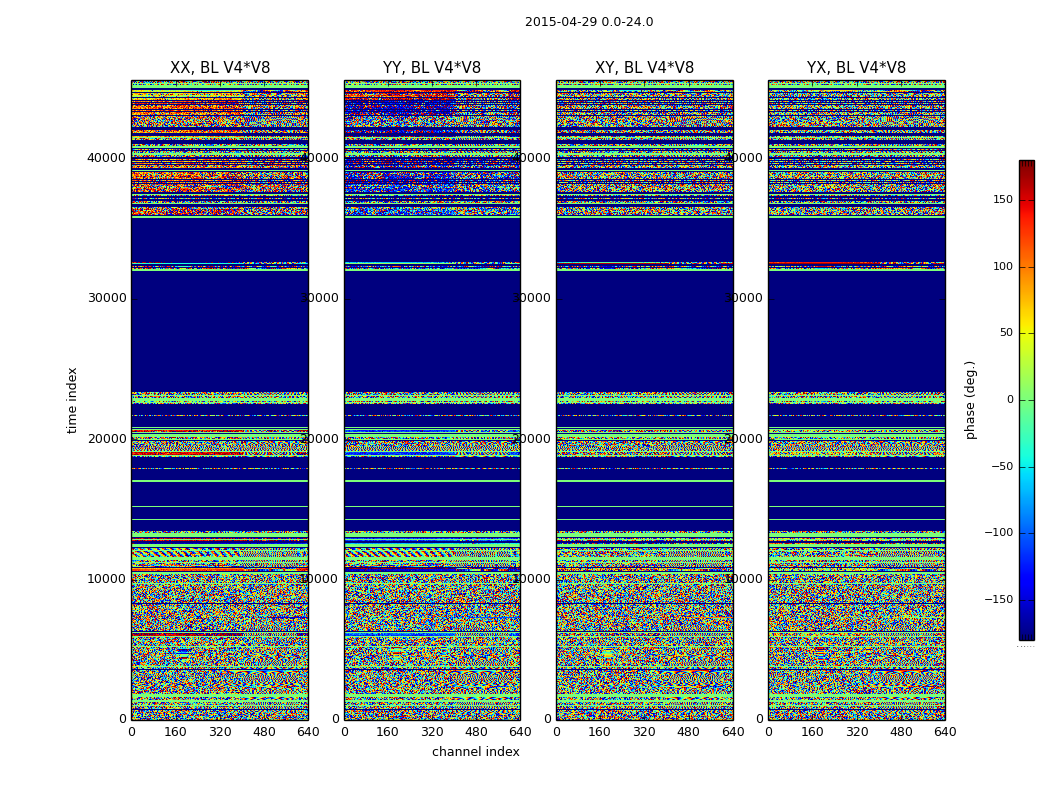This screenshot has width=1050, height=800.
Task: Click the 40000 tick left of XX plot
Action: coord(106,157)
